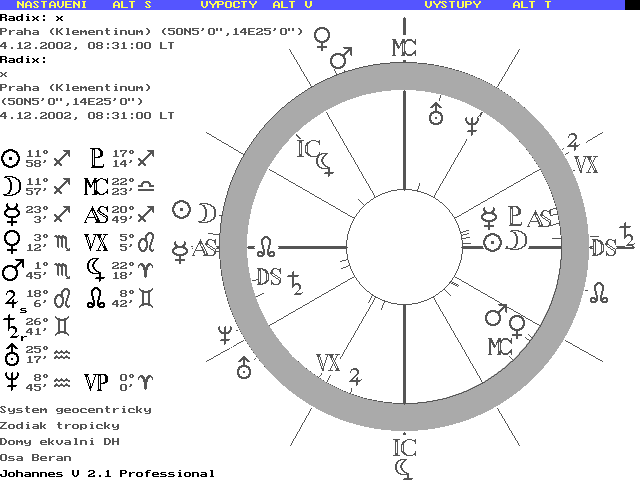Select the MC entry in the left position list
This screenshot has height=480, width=640.
(x=96, y=185)
